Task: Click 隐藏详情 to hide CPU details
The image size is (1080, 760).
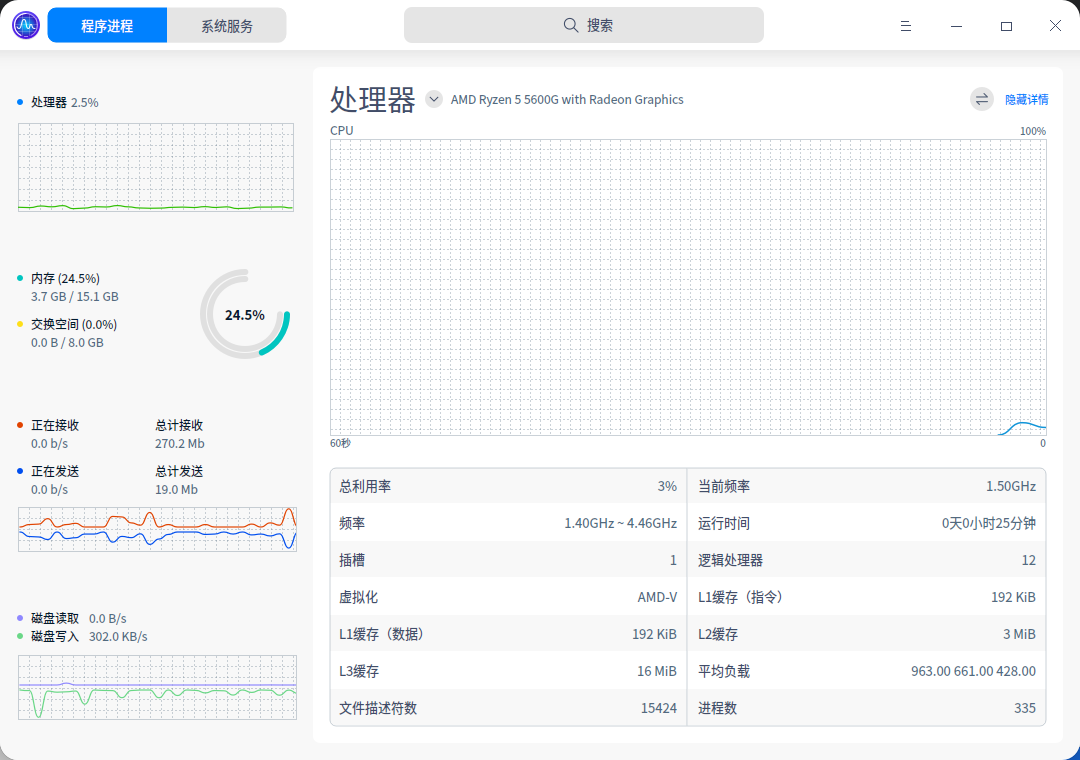Action: pos(1026,99)
